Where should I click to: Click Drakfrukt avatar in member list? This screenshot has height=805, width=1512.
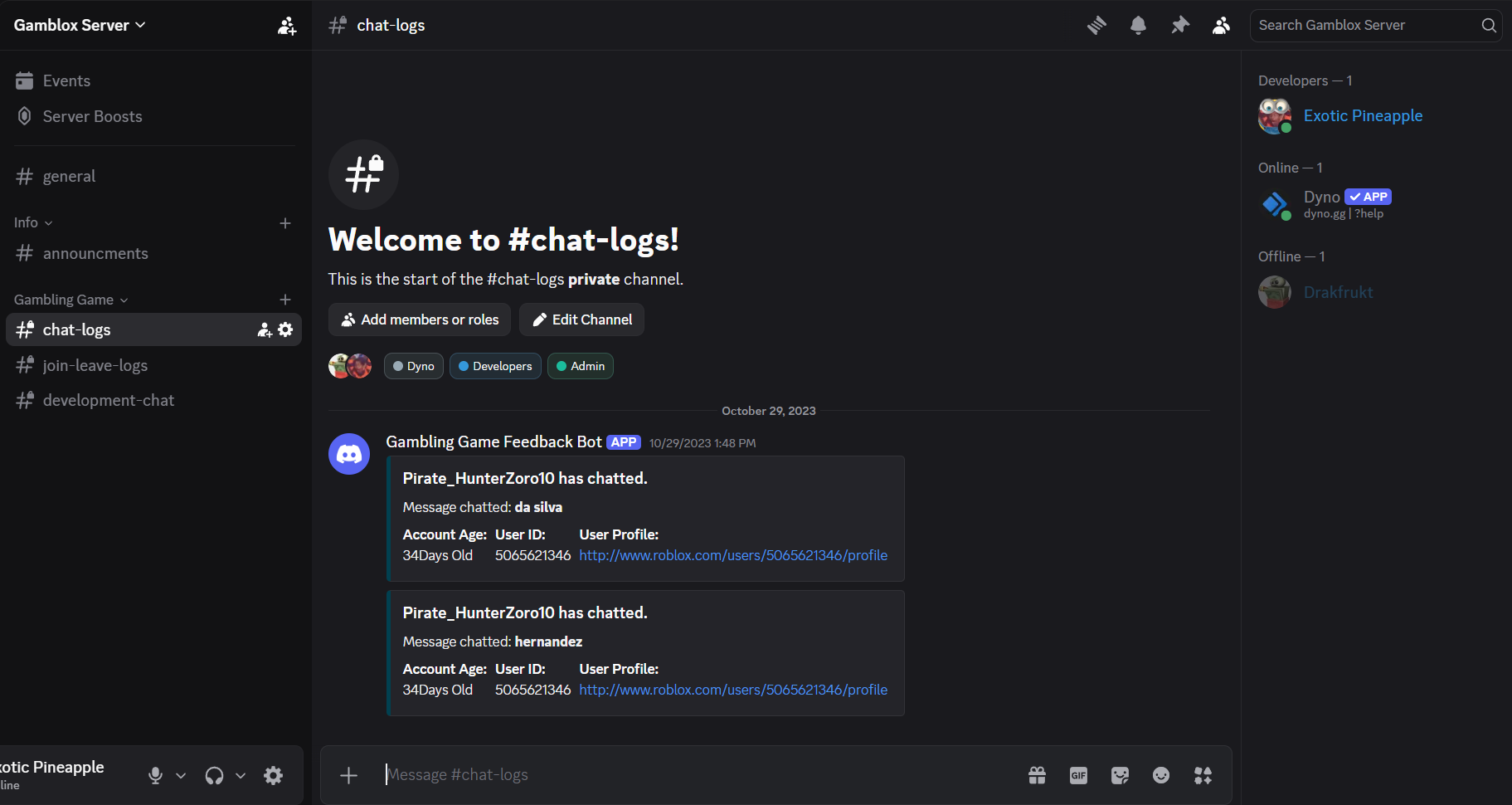pos(1275,292)
